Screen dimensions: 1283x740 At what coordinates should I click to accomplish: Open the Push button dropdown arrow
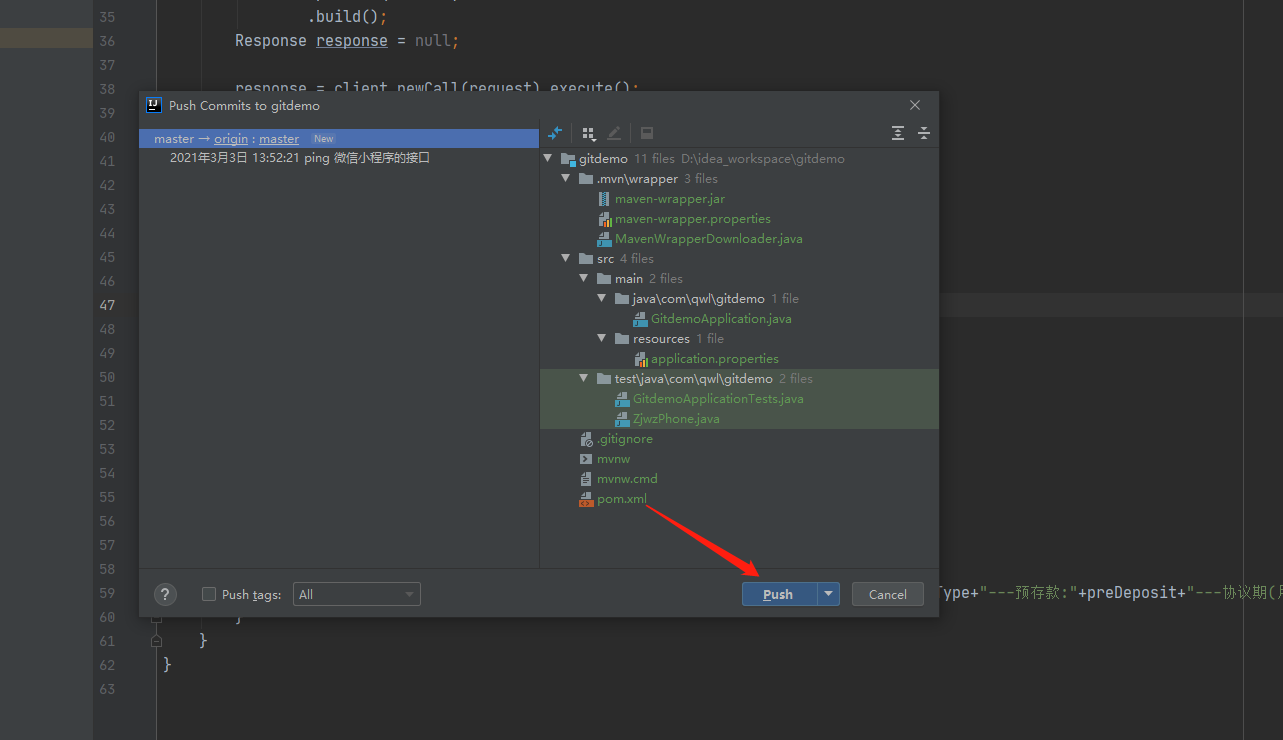click(x=828, y=594)
